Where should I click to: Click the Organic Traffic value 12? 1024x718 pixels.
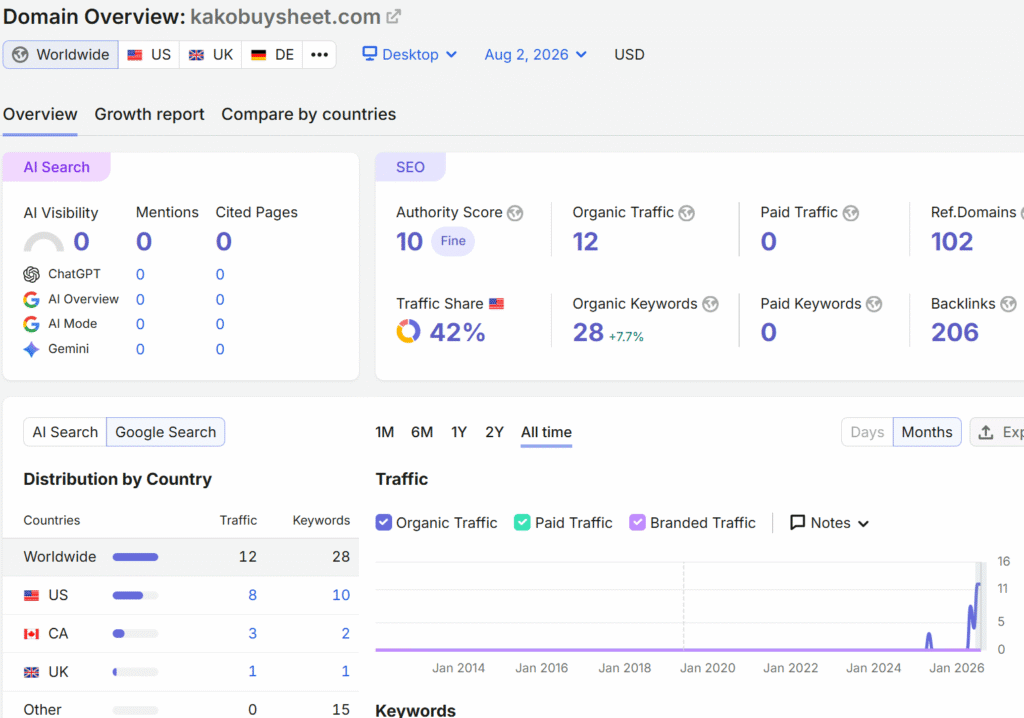pos(585,242)
